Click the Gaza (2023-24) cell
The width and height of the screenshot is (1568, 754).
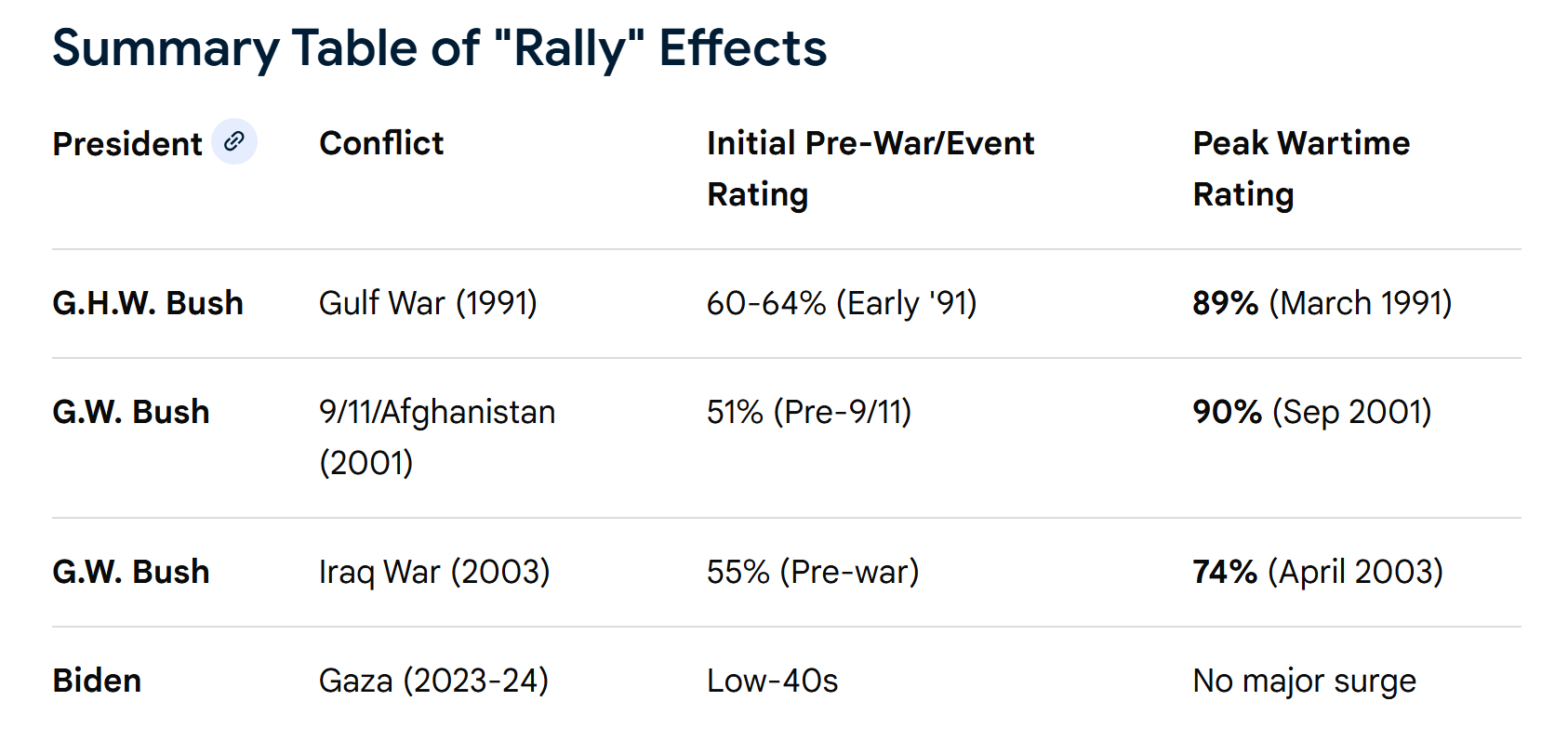pos(433,681)
